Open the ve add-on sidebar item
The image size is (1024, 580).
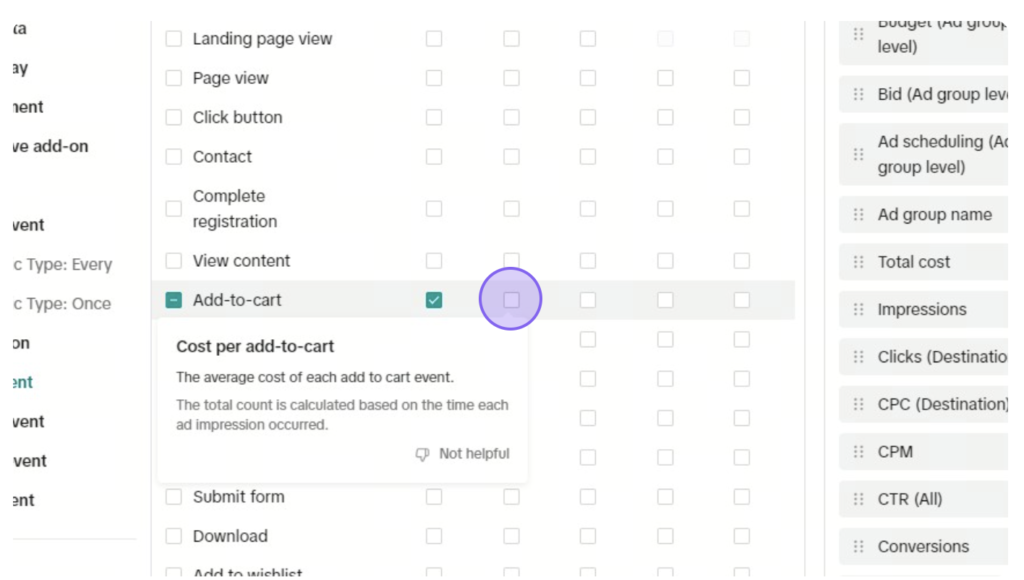tap(50, 146)
